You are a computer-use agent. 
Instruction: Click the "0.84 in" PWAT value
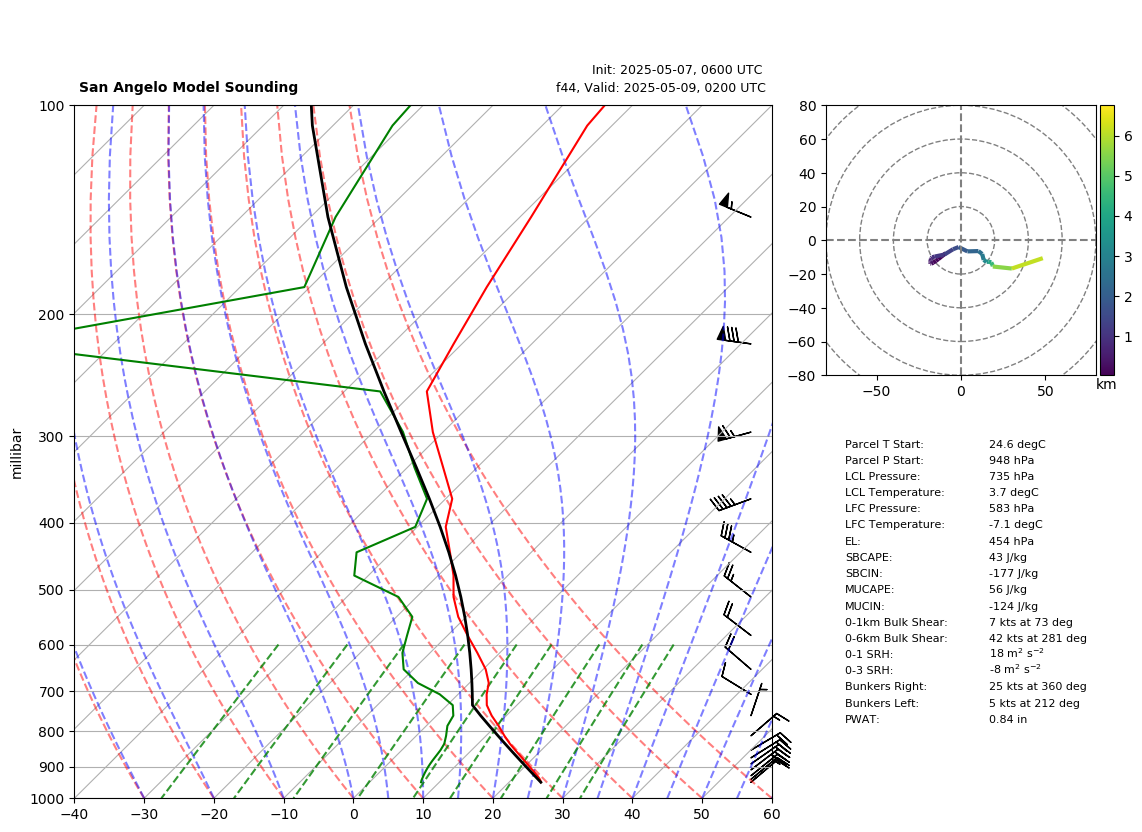click(1008, 719)
